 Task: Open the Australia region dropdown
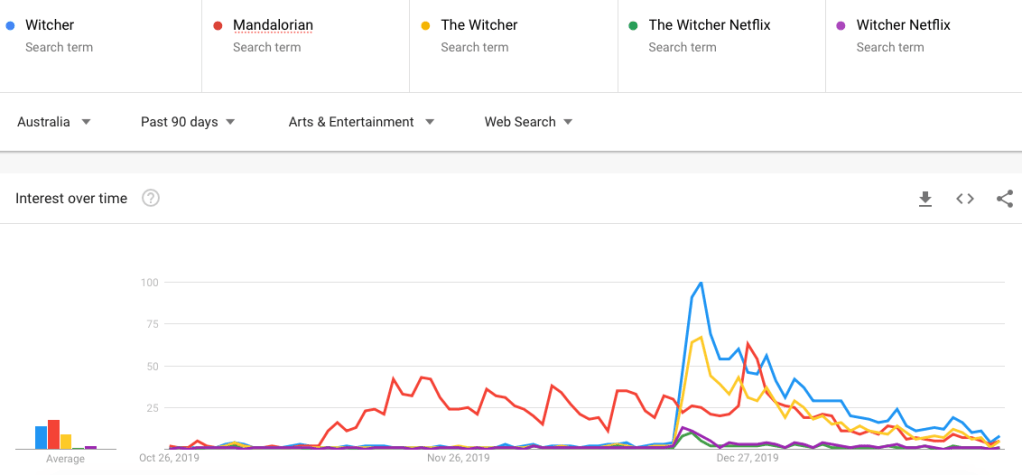pyautogui.click(x=54, y=122)
